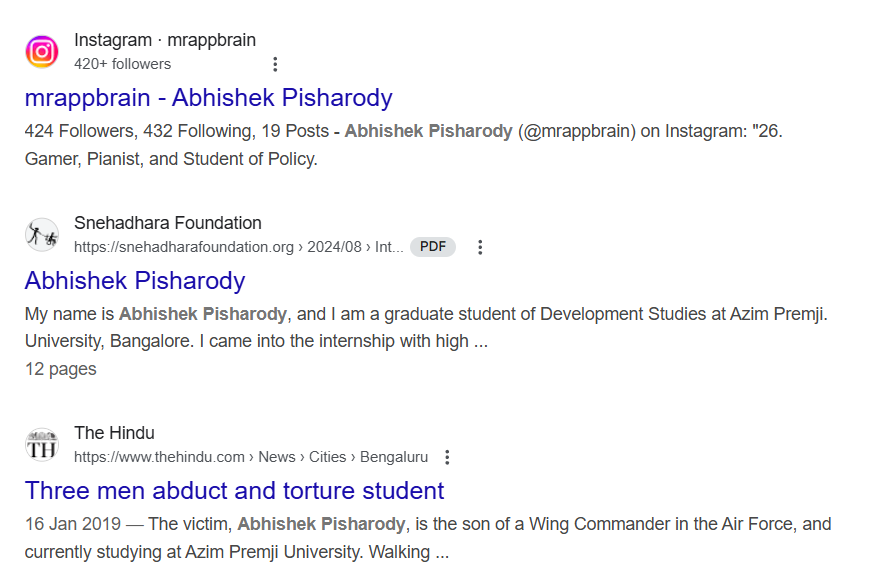Click the "12 pages" label
873x588 pixels.
[x=61, y=369]
